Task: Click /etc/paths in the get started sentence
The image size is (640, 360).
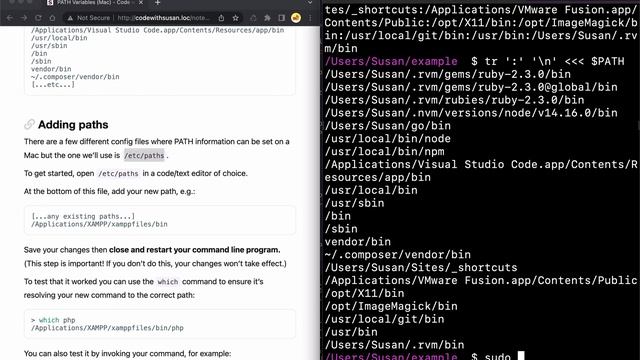Action: point(118,173)
